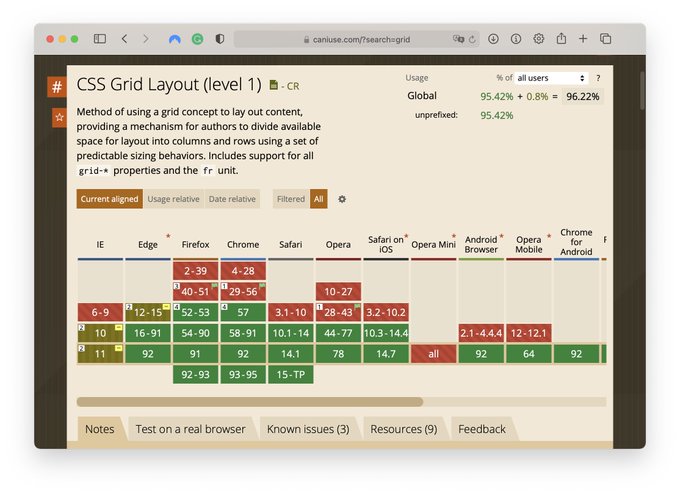
Task: Go forward to next page
Action: [146, 39]
